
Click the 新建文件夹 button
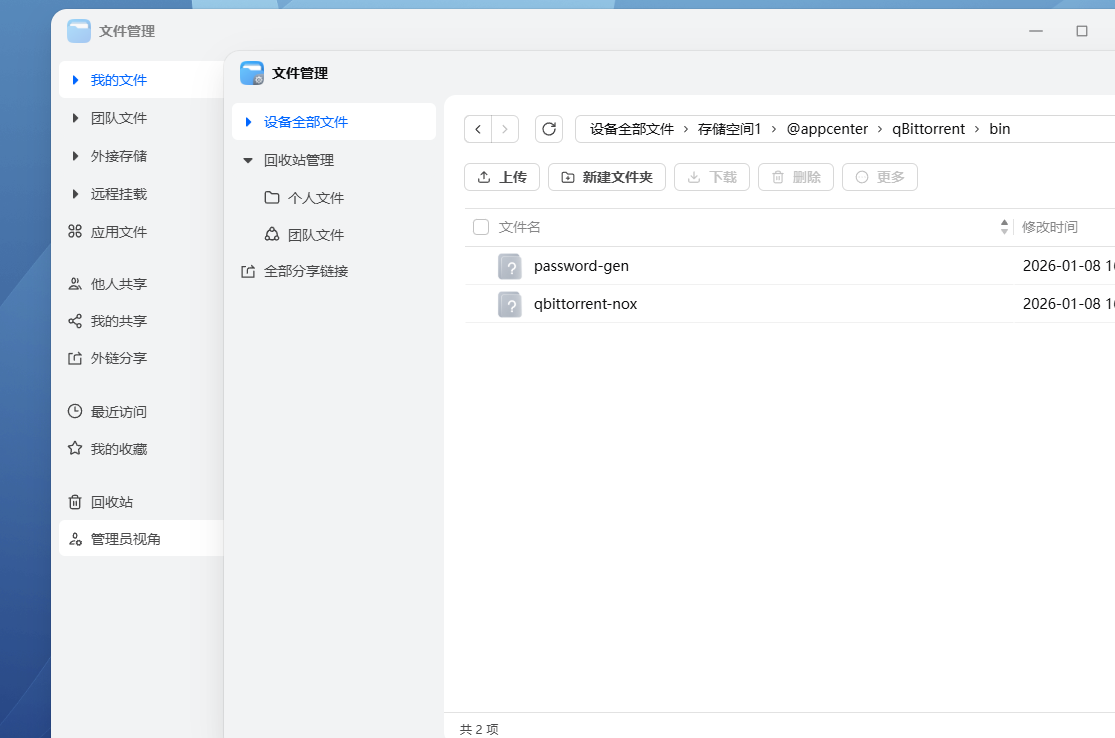click(x=606, y=176)
